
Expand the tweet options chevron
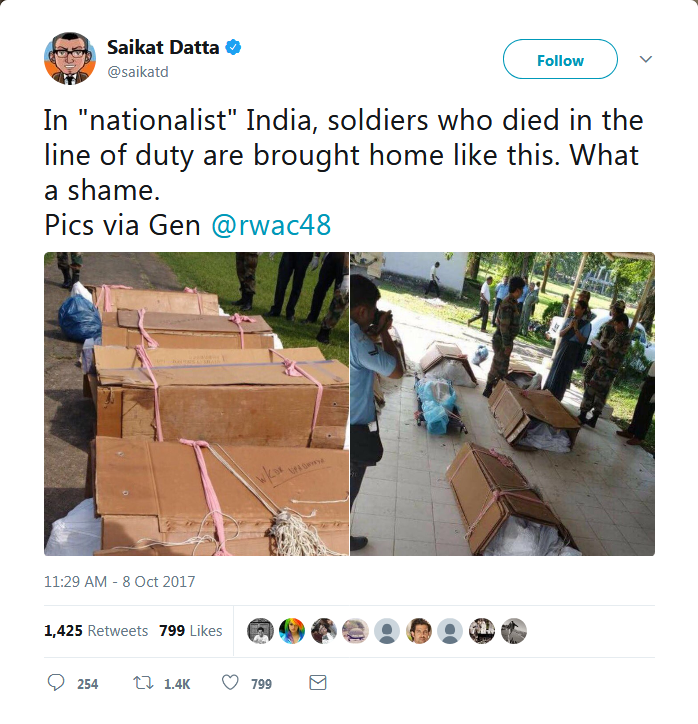(646, 59)
